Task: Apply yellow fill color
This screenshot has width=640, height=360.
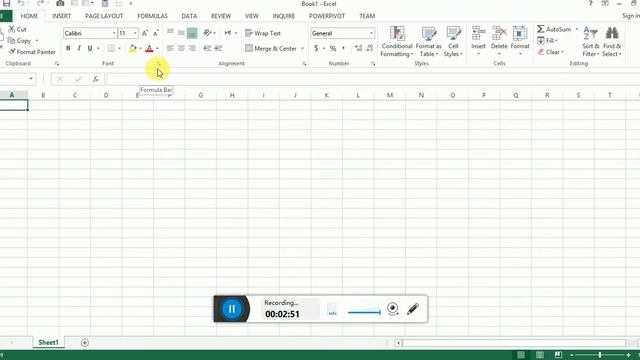Action: (133, 48)
